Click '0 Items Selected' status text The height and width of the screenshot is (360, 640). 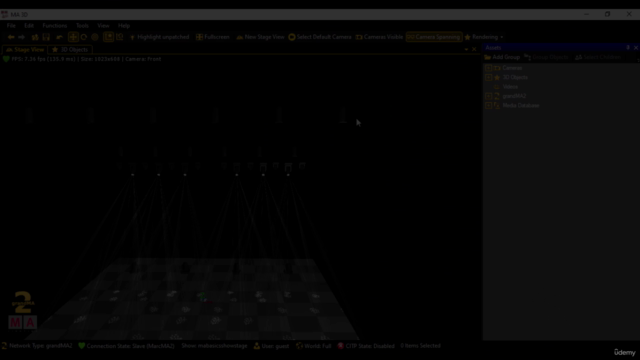(420, 346)
